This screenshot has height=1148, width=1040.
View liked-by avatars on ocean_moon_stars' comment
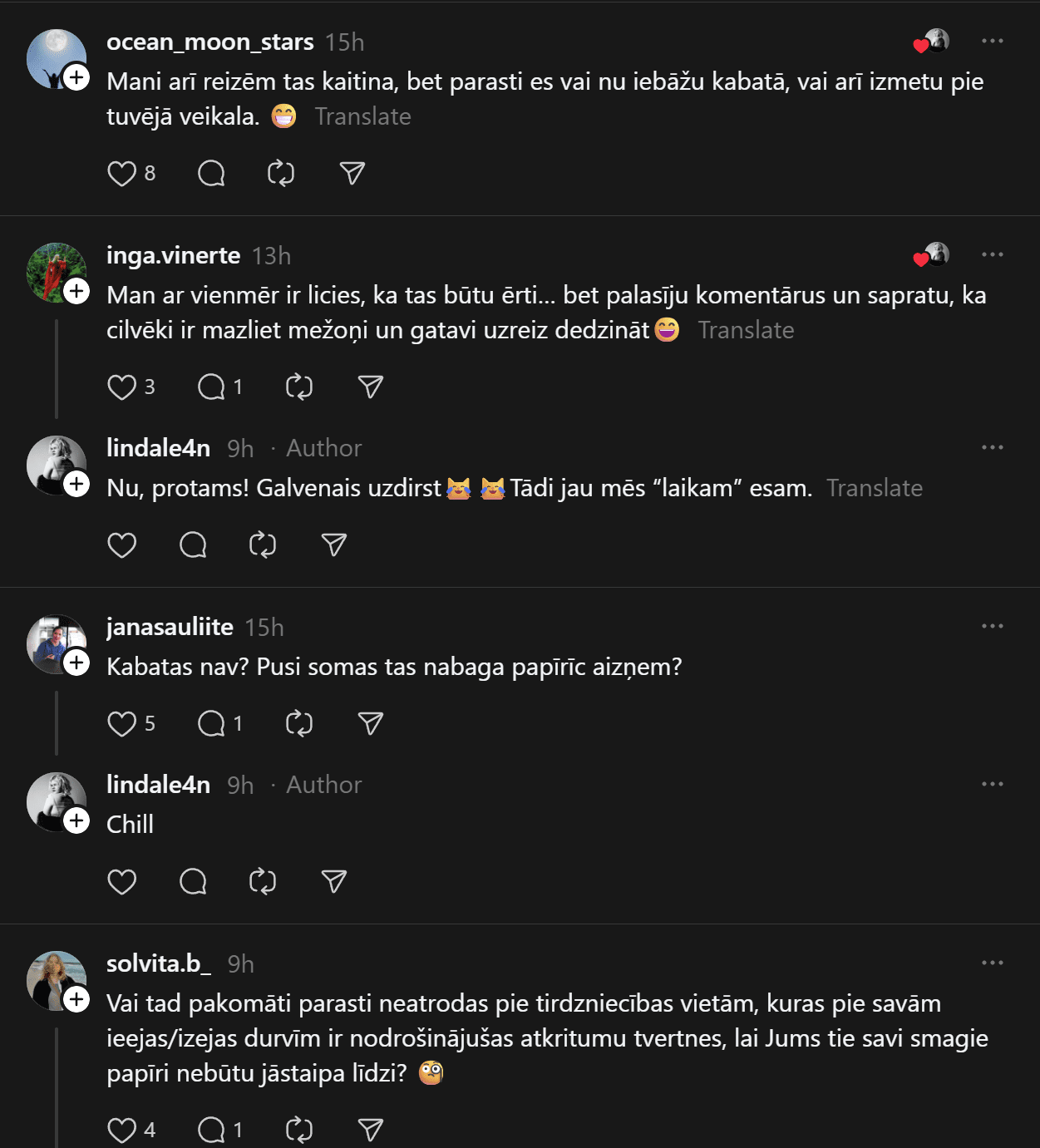(931, 41)
